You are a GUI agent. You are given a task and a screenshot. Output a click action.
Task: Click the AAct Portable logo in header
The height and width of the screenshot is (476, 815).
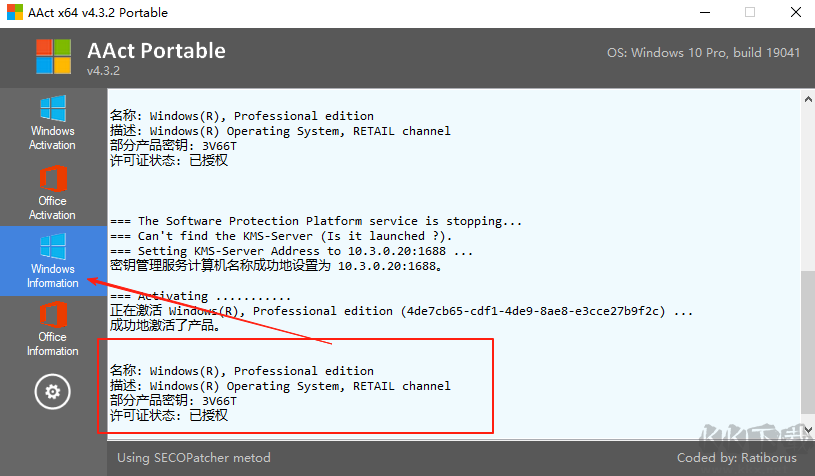click(54, 56)
